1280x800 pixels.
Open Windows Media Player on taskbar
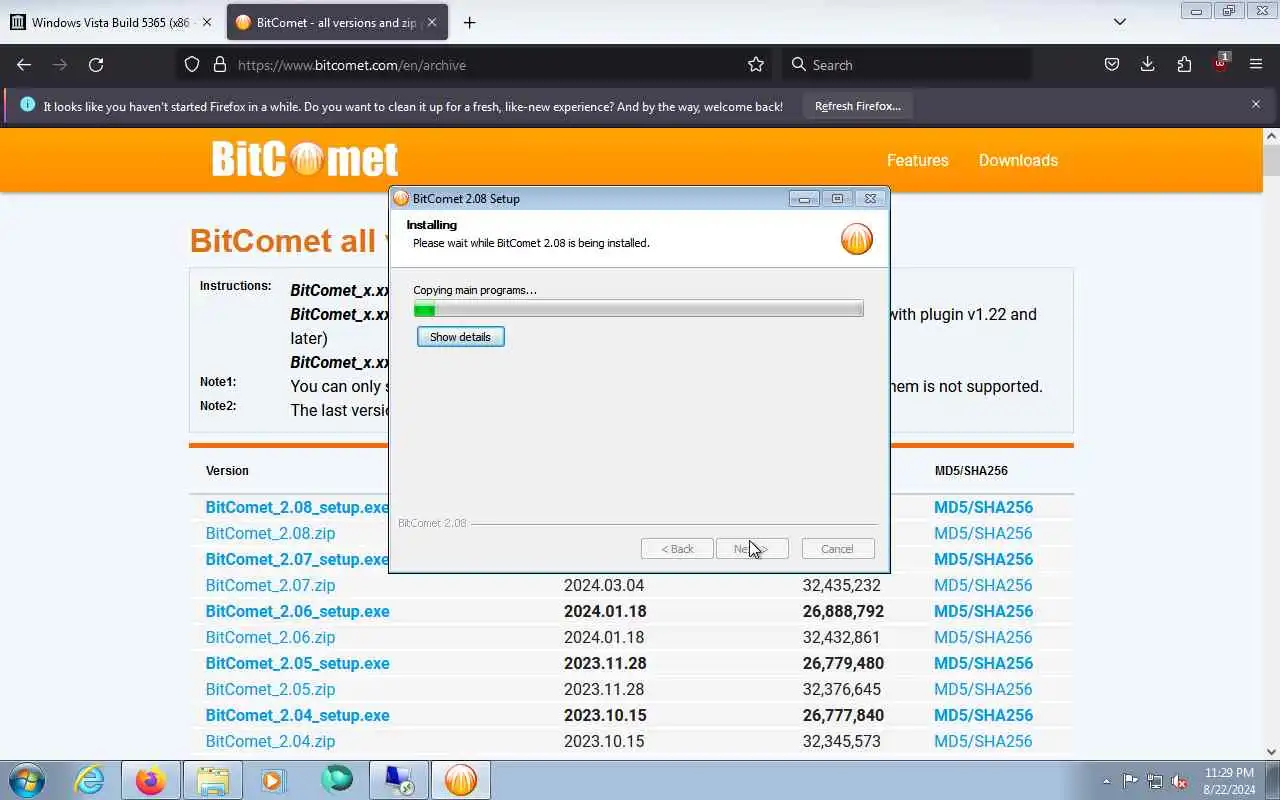click(x=274, y=780)
